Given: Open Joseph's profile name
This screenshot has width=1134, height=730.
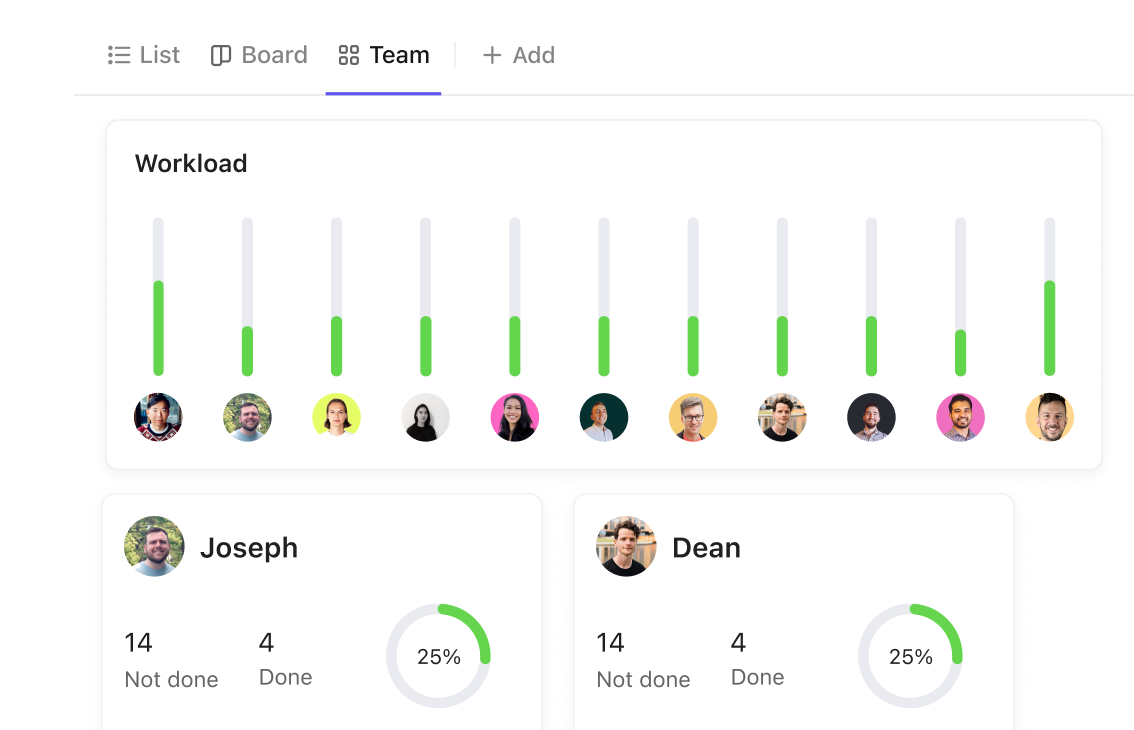Looking at the screenshot, I should [249, 548].
